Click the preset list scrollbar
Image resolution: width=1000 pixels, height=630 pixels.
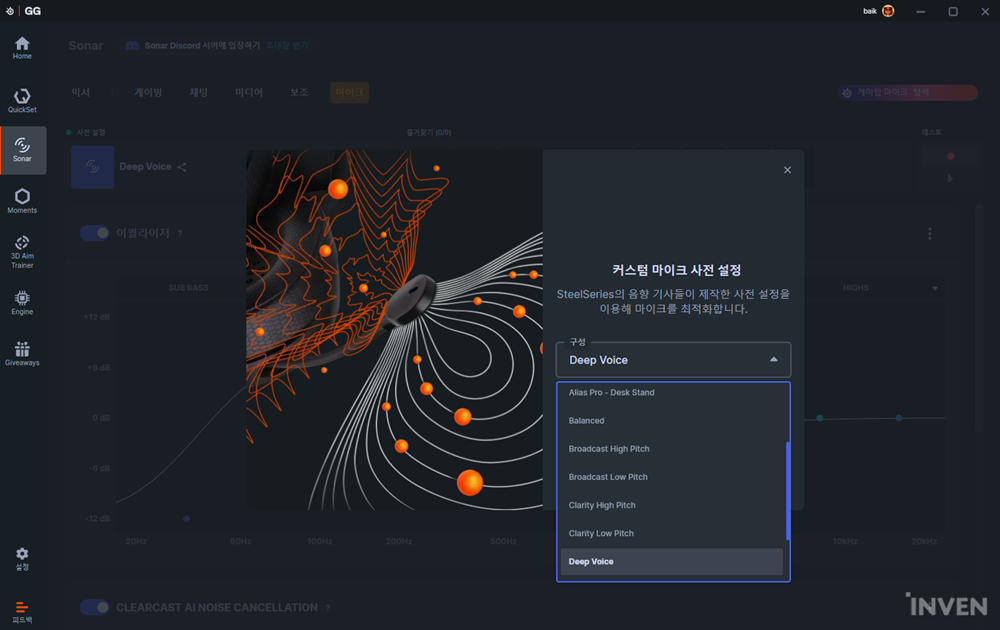pyautogui.click(x=788, y=490)
